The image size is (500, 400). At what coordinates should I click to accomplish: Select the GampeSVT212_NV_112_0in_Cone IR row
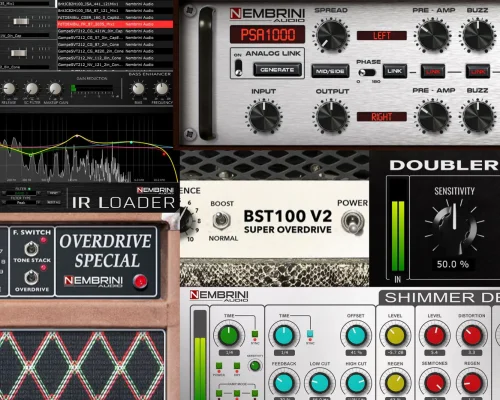pos(115,58)
